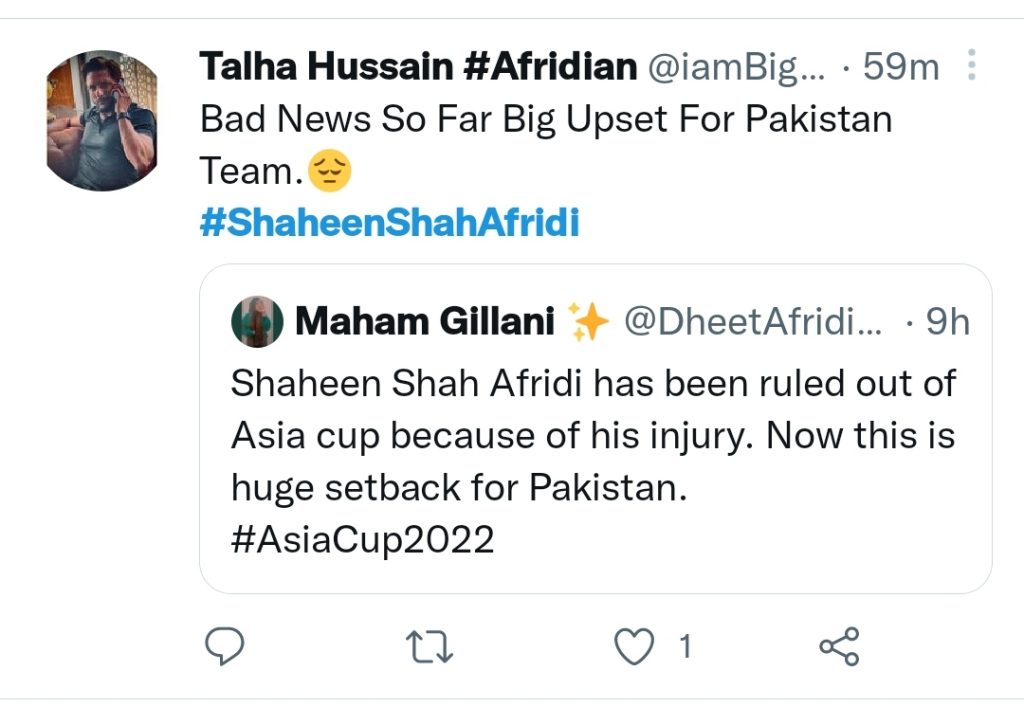Image resolution: width=1024 pixels, height=707 pixels.
Task: Open the reply speech bubble icon
Action: point(224,646)
